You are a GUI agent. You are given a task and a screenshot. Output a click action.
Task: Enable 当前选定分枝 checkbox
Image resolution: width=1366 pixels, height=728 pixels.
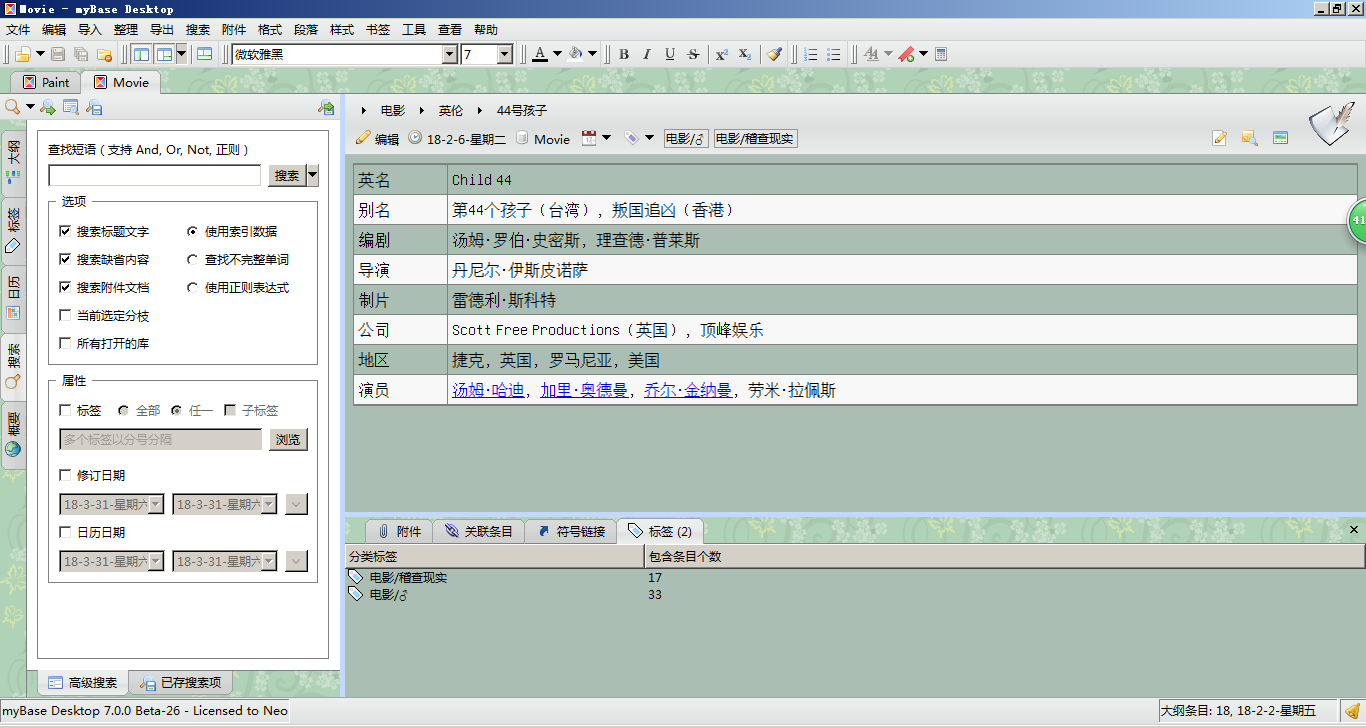[66, 315]
